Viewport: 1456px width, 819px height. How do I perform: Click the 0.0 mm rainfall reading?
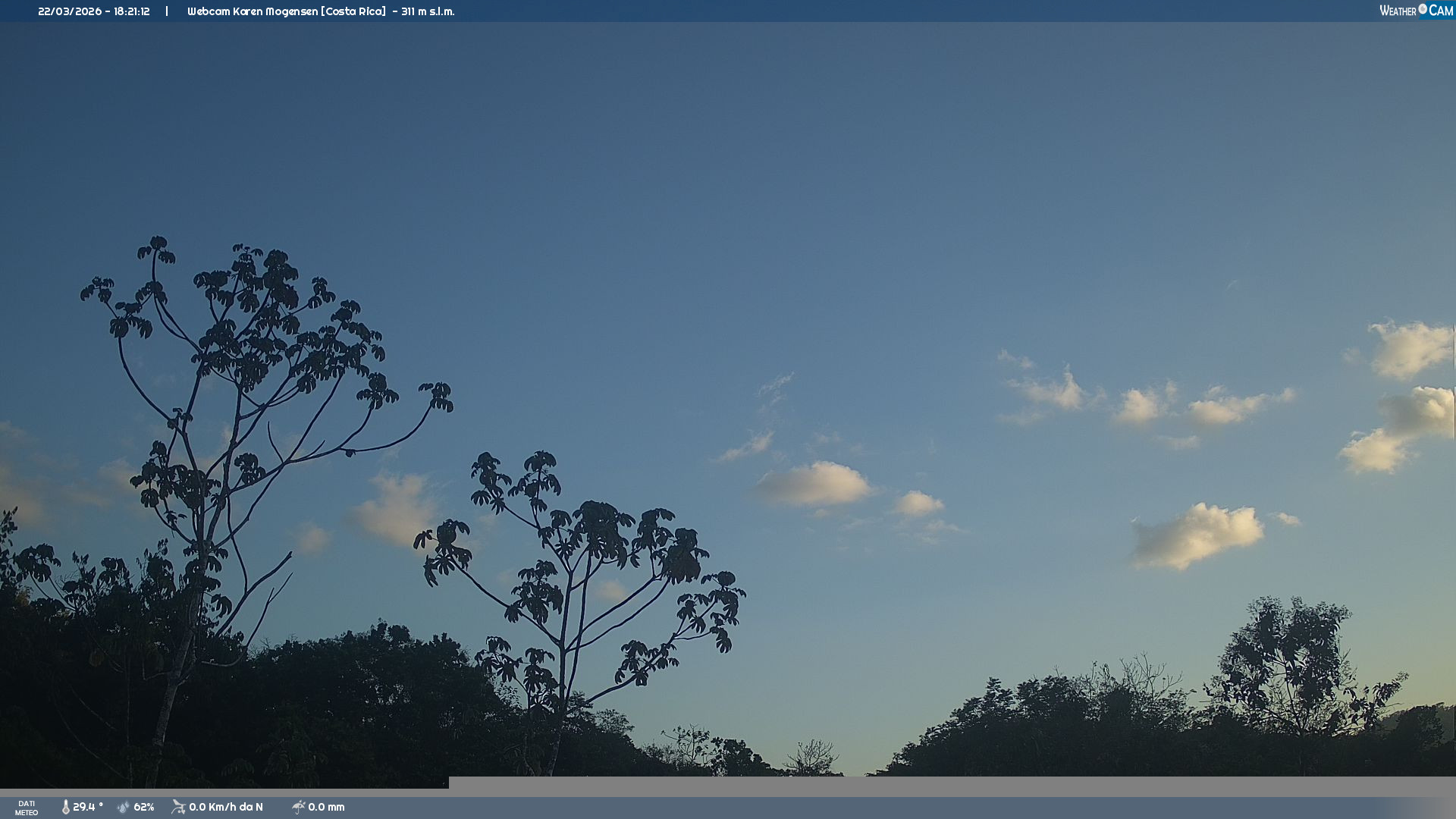tap(326, 807)
